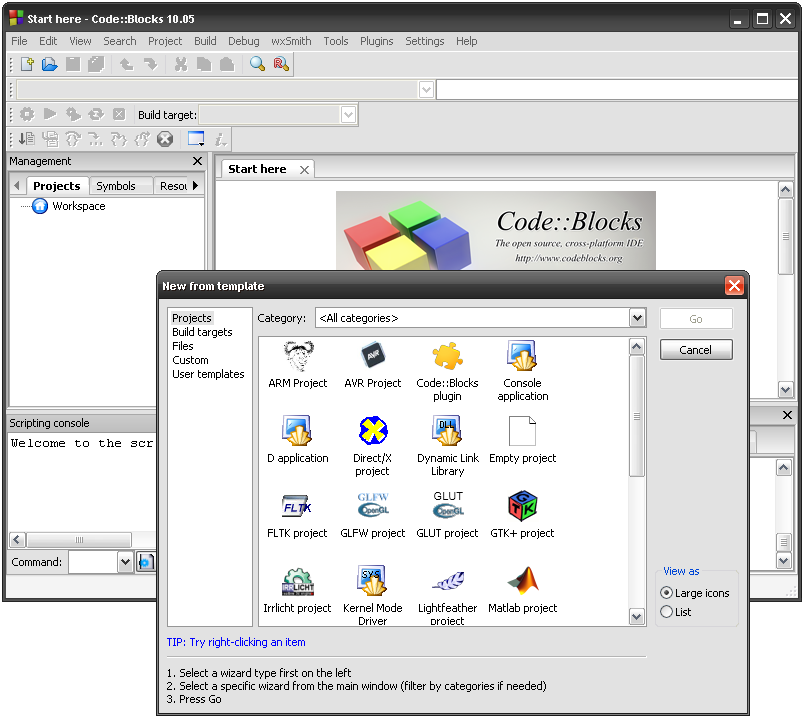This screenshot has height=720, width=805.
Task: Open the Category dropdown in template dialog
Action: [x=637, y=317]
